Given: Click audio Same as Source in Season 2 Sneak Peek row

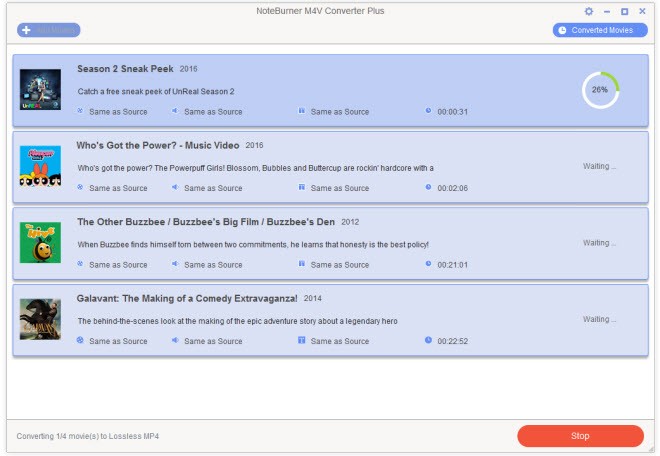Looking at the screenshot, I should [x=213, y=112].
